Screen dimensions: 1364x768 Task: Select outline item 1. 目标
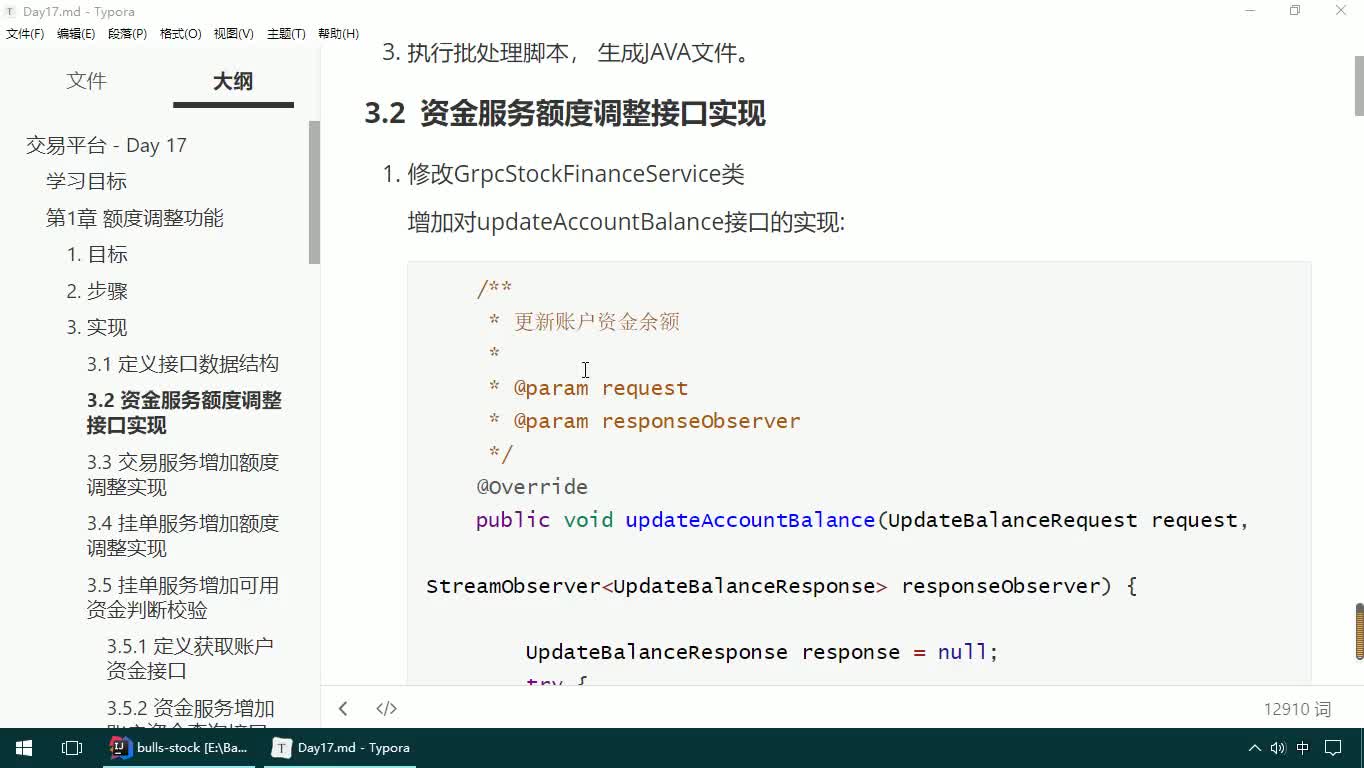pyautogui.click(x=97, y=254)
